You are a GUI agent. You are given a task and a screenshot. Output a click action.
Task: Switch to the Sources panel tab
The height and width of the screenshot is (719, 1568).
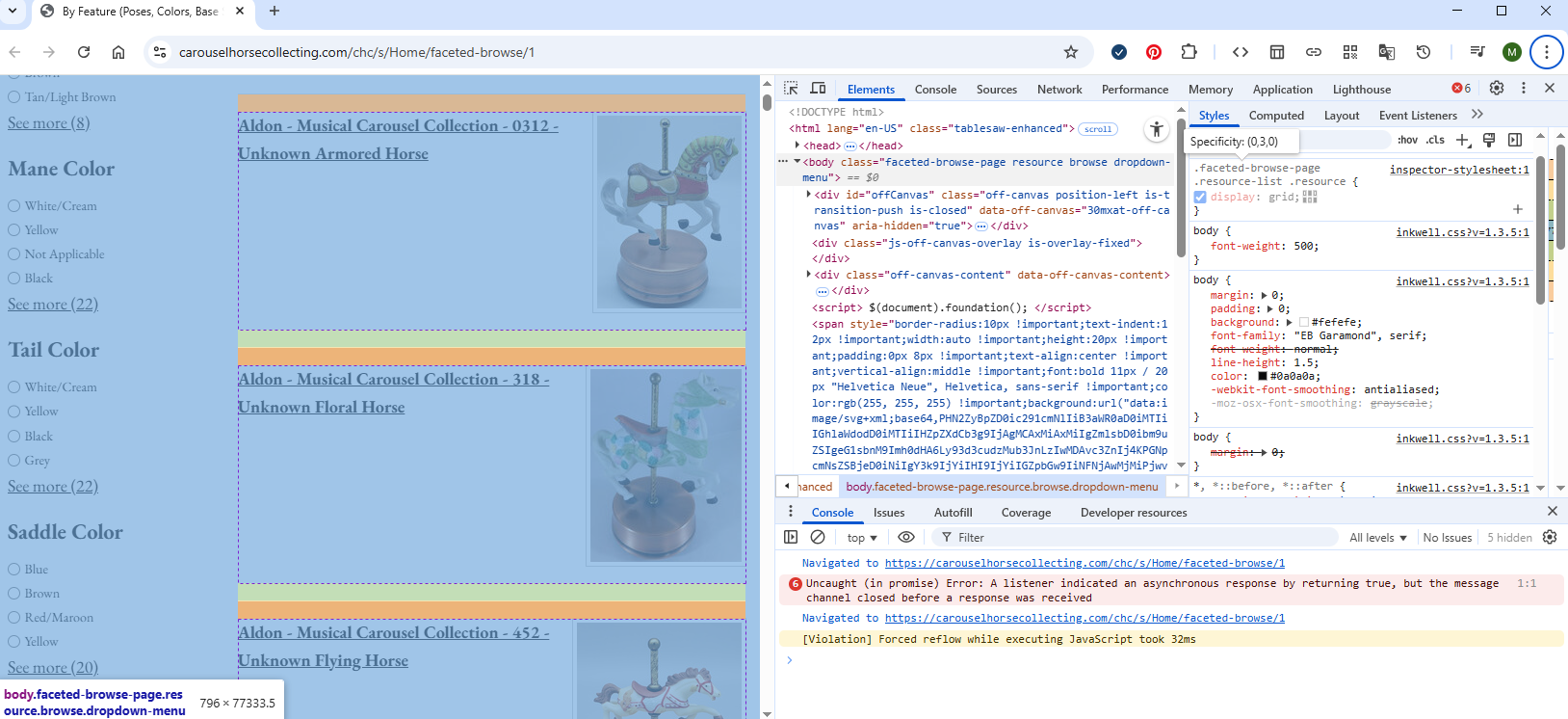(997, 90)
